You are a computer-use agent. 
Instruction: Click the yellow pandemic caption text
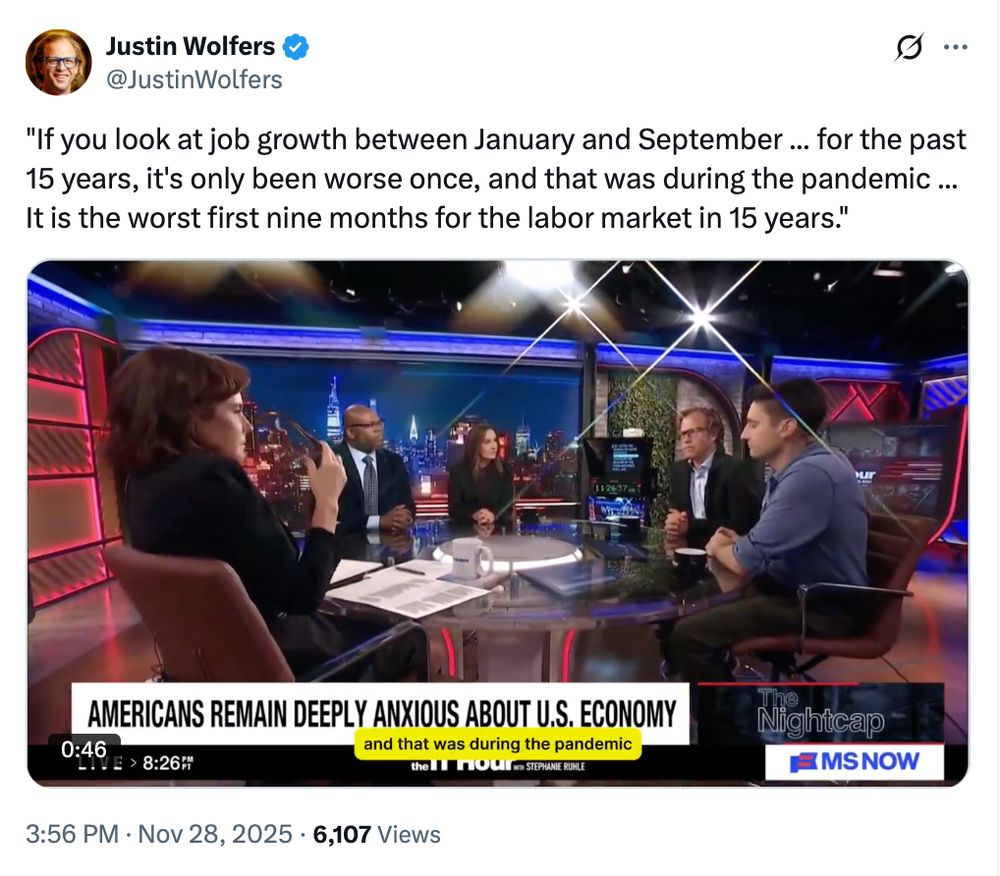coord(497,744)
